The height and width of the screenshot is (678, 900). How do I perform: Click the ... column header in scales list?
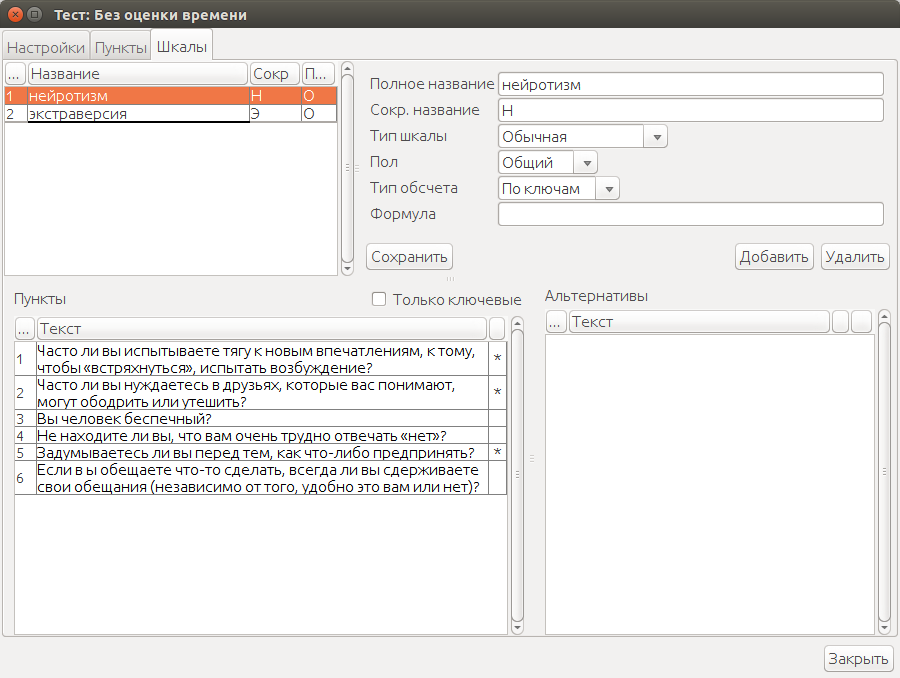[14, 73]
